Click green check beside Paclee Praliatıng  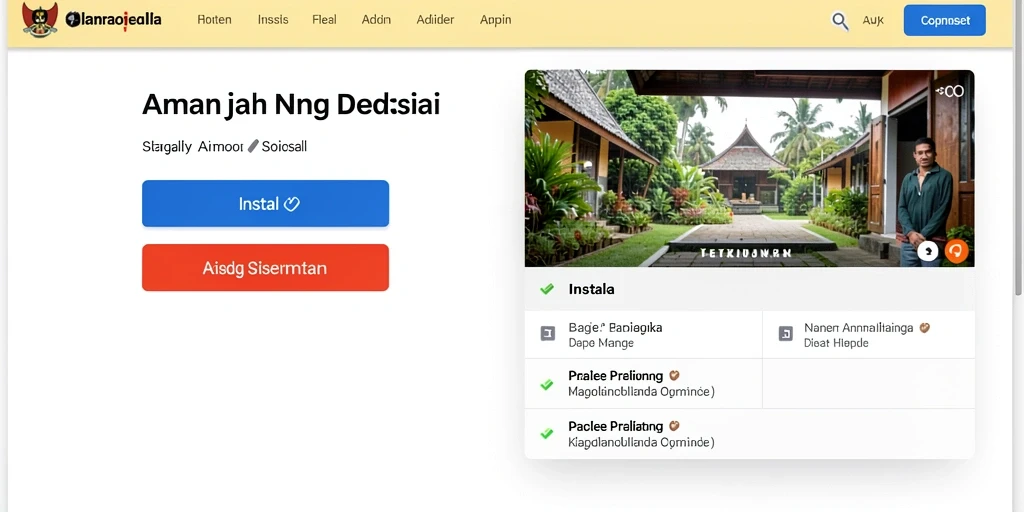tap(547, 433)
